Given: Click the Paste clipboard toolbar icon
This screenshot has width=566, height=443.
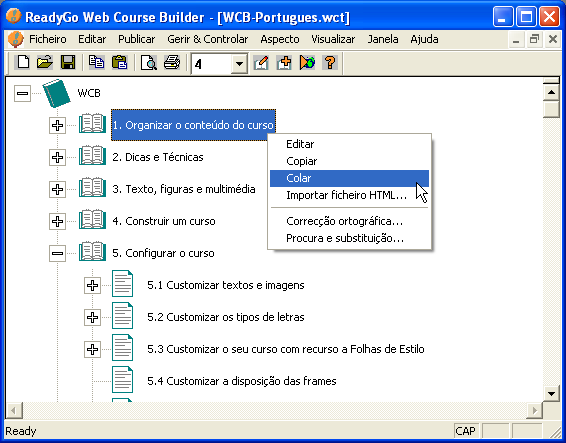Looking at the screenshot, I should 119,63.
